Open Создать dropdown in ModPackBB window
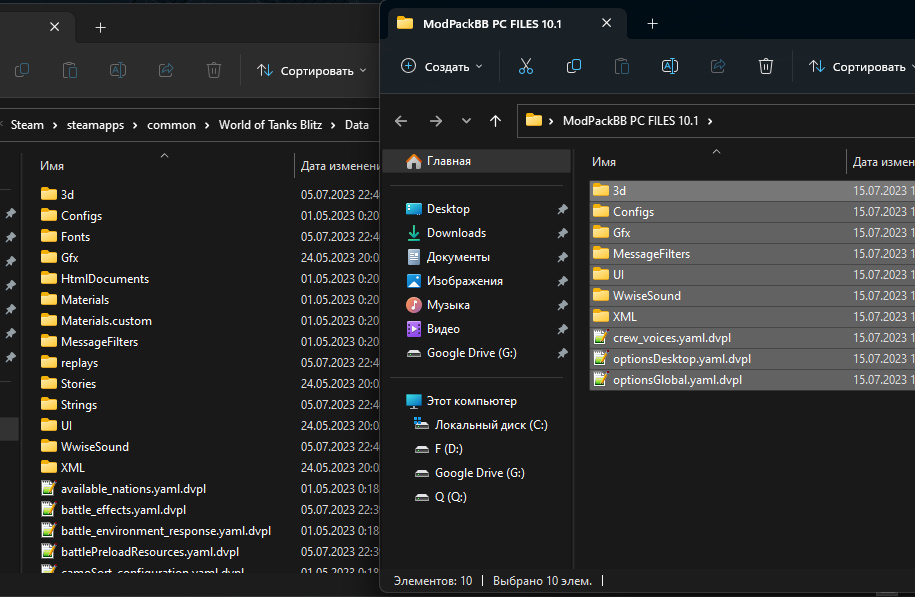 (442, 67)
